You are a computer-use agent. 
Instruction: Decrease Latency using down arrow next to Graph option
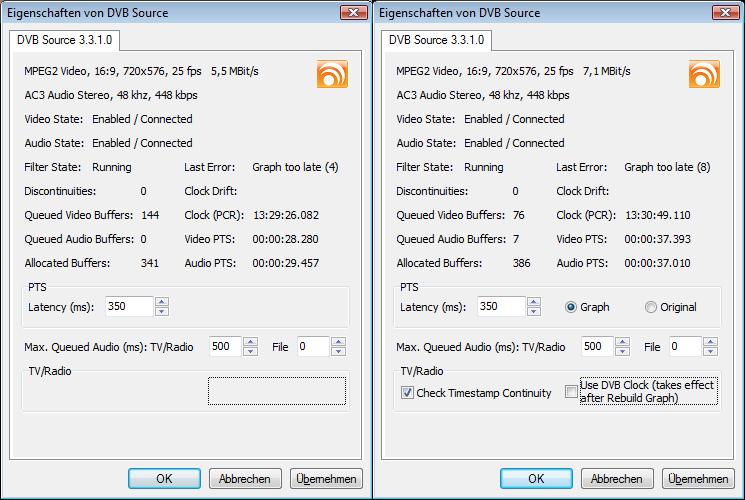tap(534, 312)
